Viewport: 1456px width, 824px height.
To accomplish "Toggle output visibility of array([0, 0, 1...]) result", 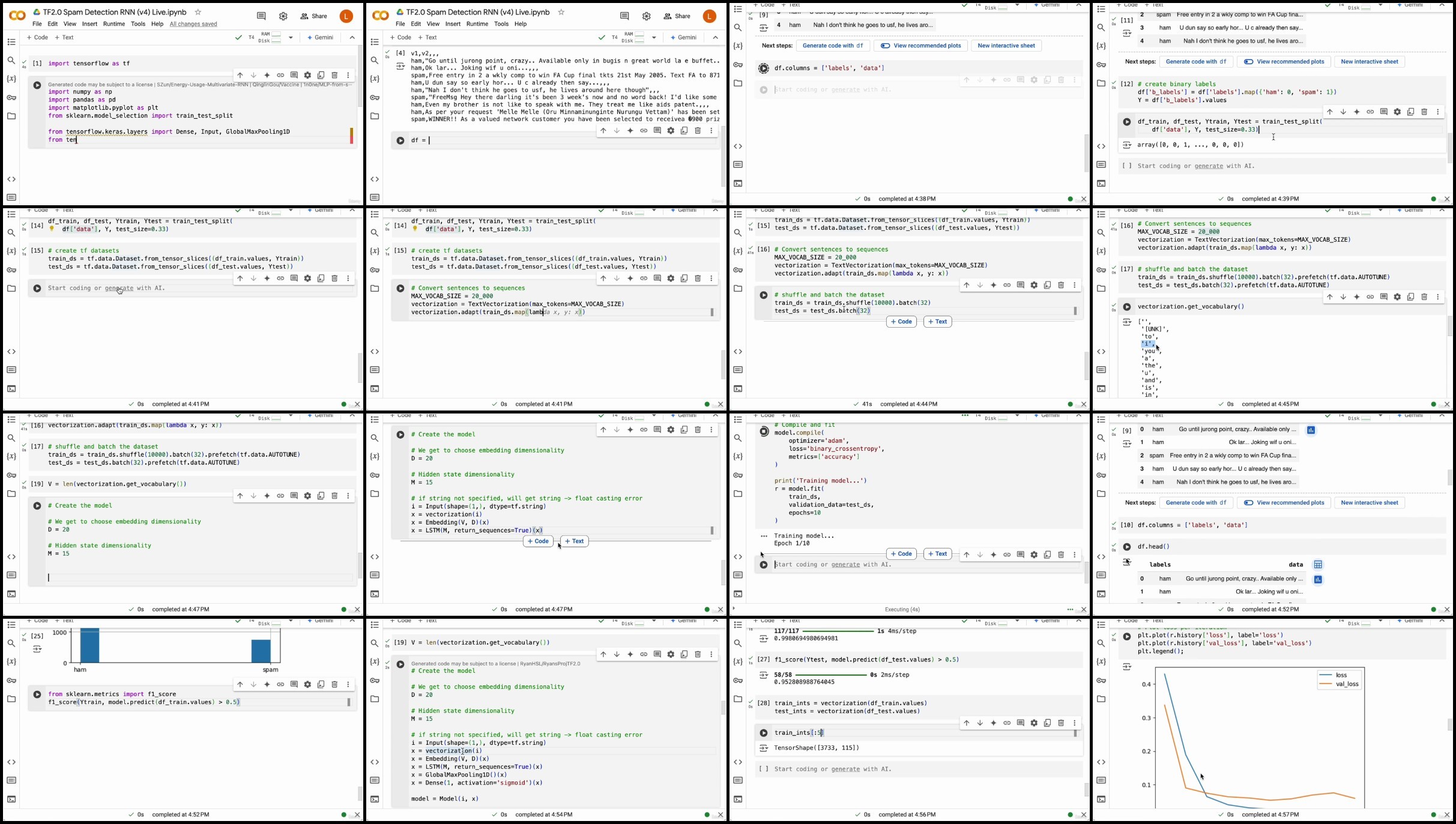I will tap(1126, 145).
